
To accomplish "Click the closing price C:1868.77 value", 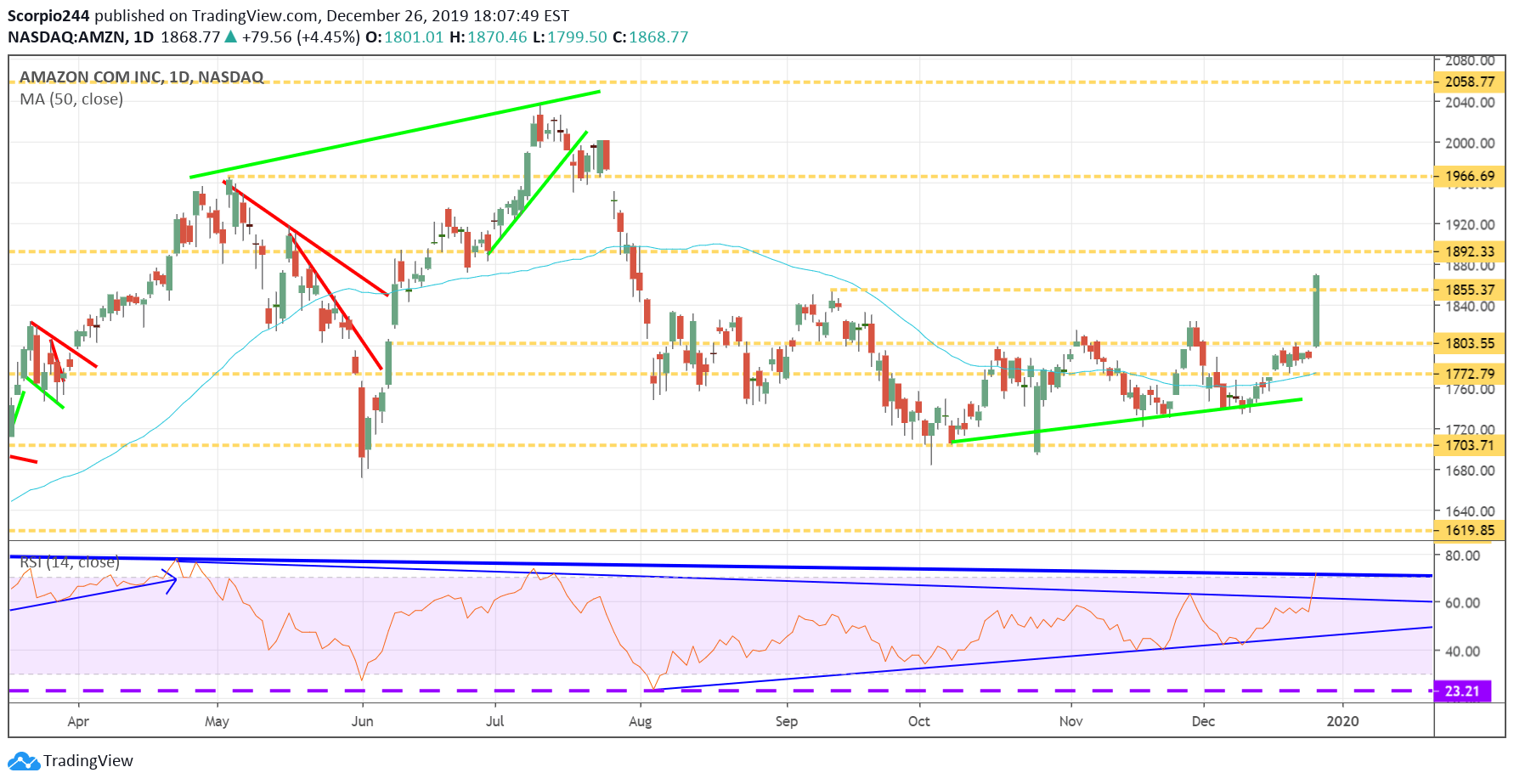I will tap(650, 37).
